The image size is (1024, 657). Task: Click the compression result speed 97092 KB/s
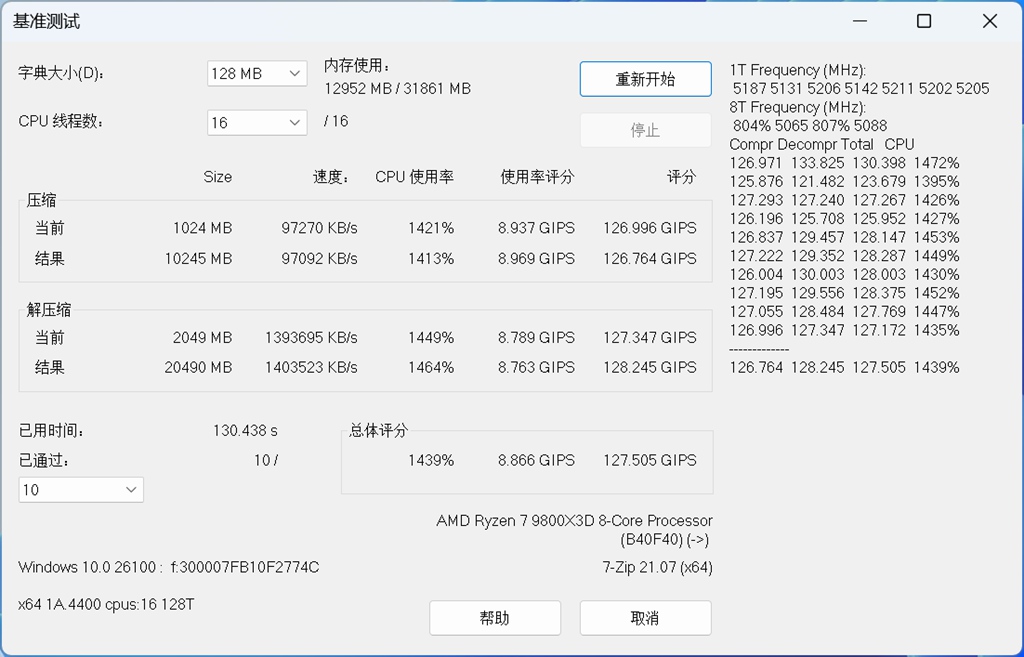(x=319, y=259)
